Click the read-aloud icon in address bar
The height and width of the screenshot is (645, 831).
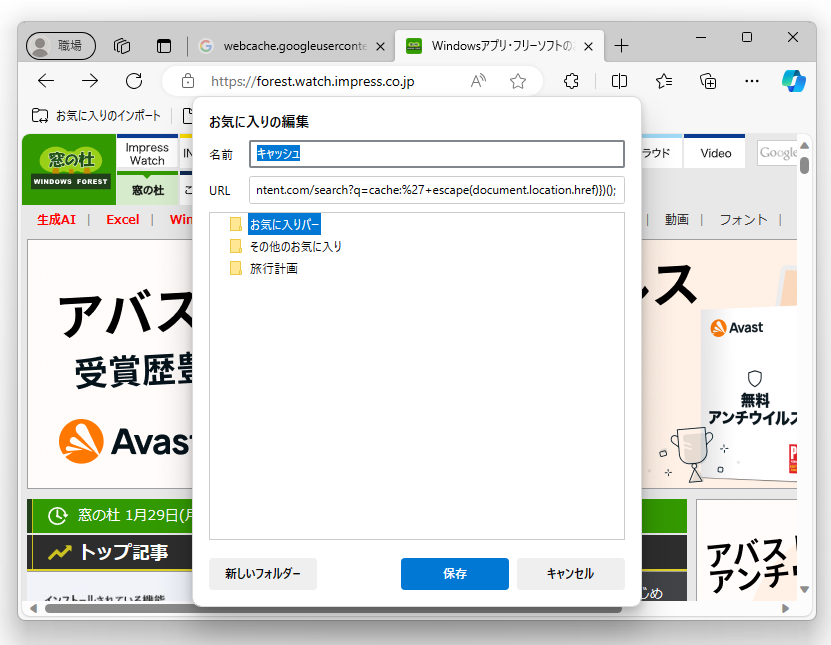(x=477, y=81)
